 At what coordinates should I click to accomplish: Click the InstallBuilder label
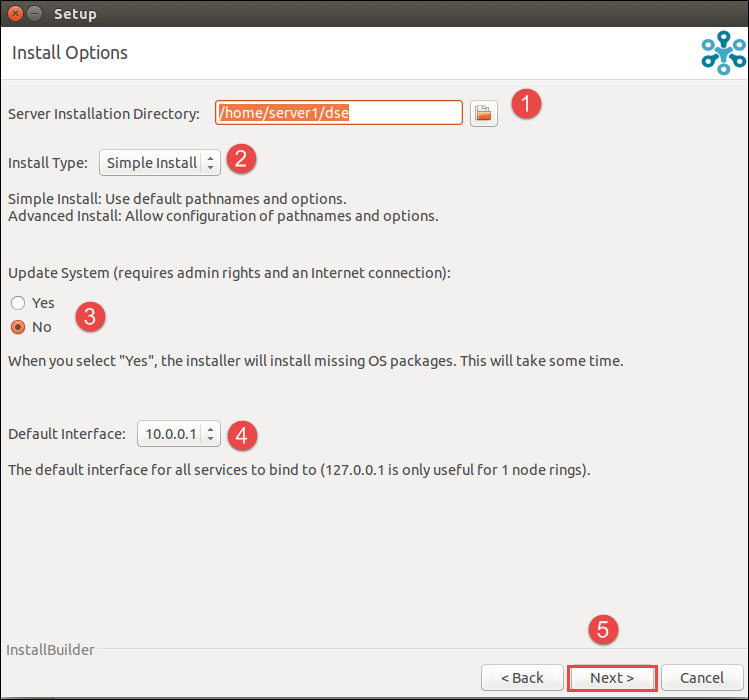coord(50,650)
